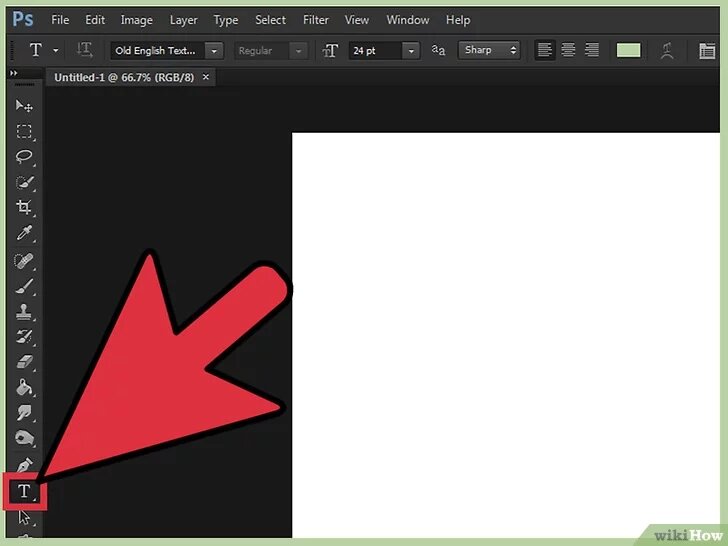Open the font size dropdown arrow

point(411,51)
